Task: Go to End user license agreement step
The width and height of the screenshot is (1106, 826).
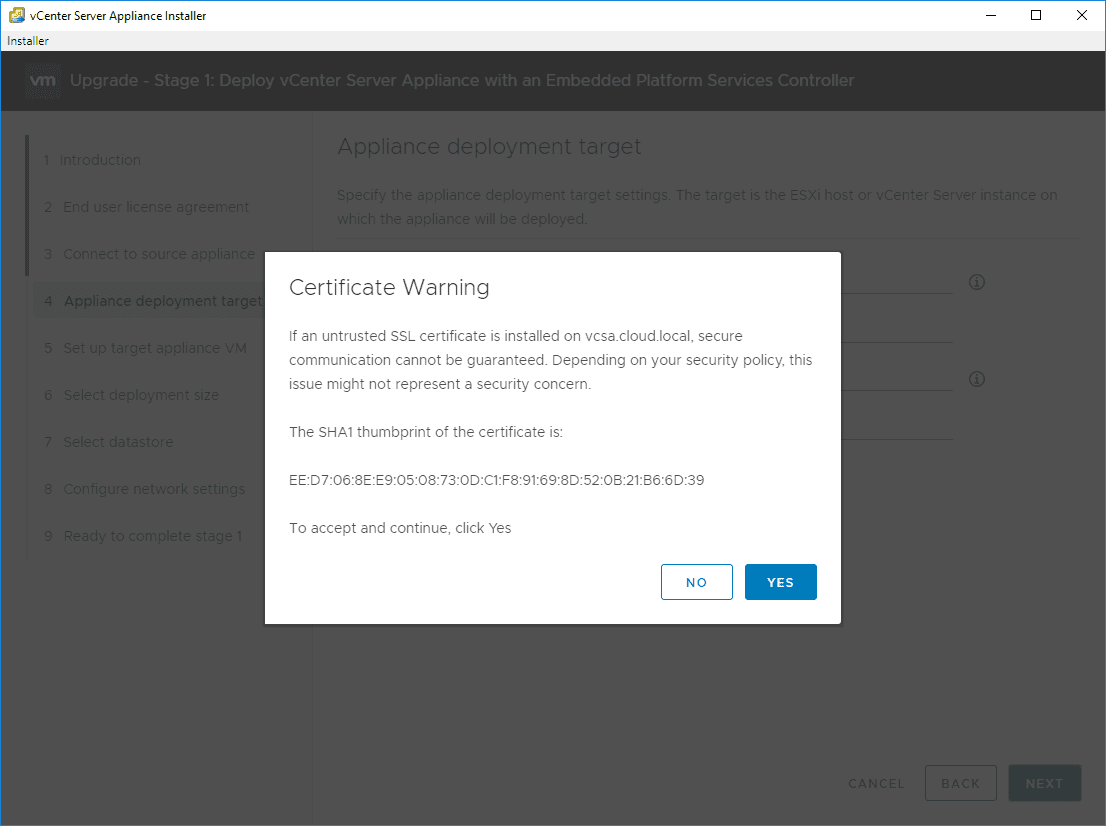Action: point(156,207)
